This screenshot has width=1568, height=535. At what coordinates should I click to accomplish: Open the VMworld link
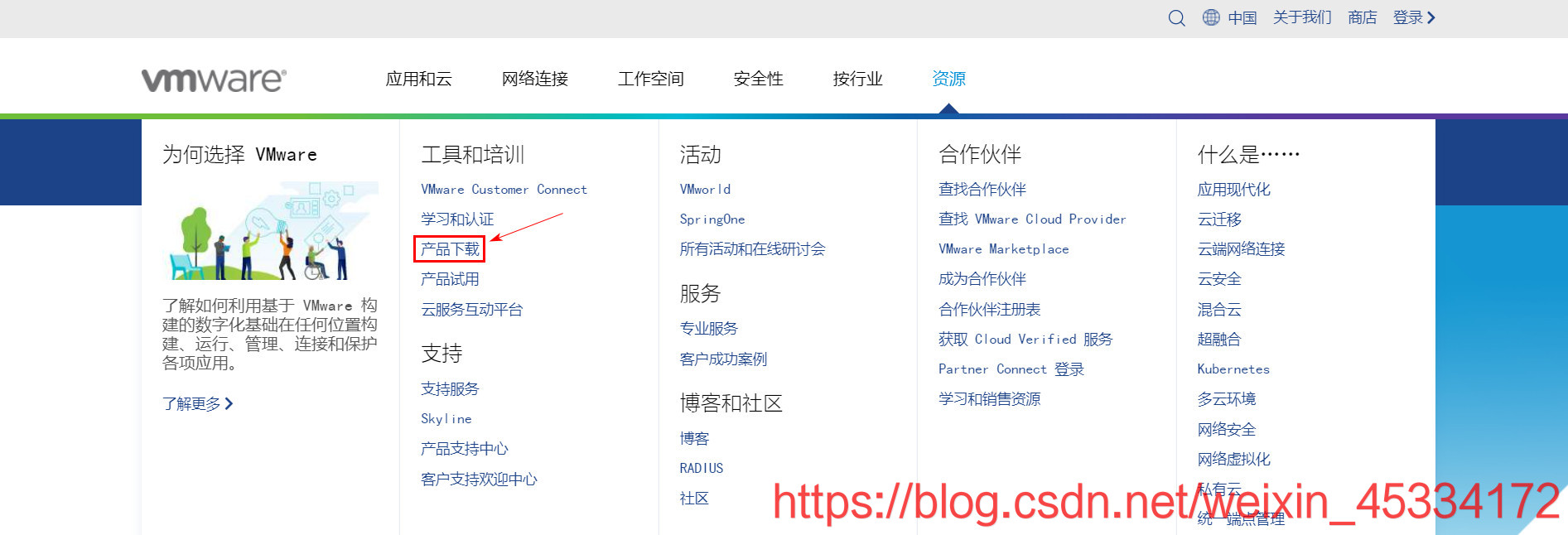(705, 190)
